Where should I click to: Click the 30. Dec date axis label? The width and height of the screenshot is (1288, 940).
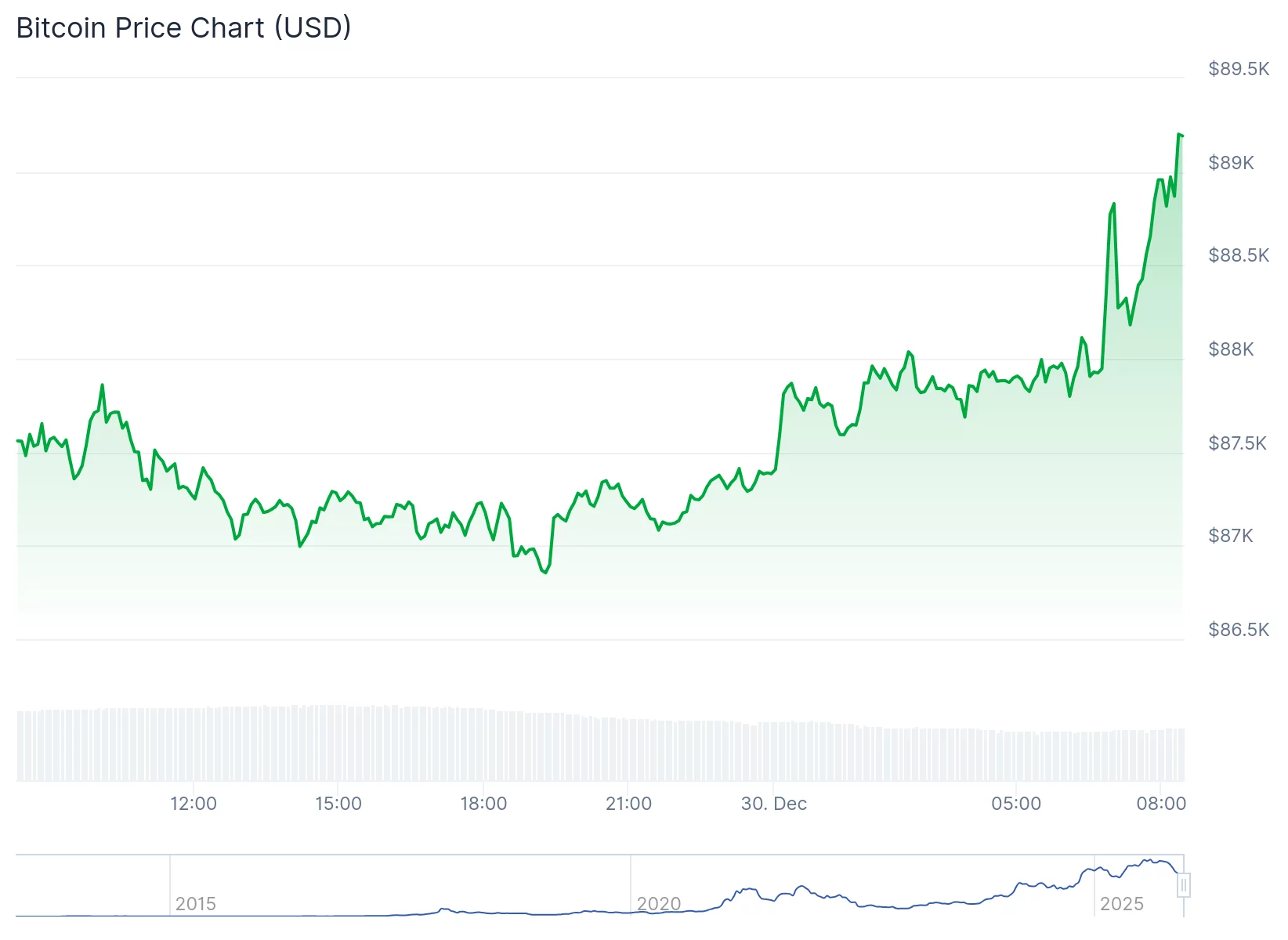pos(773,803)
